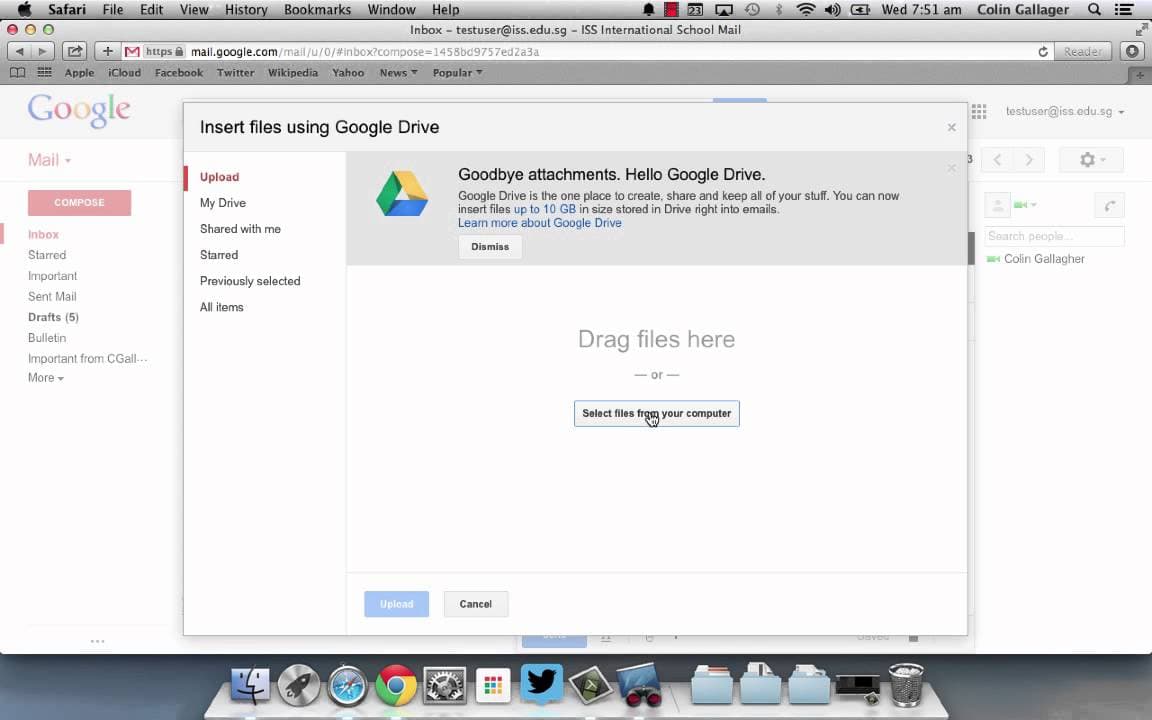This screenshot has height=720, width=1152.
Task: Click the Safari share button
Action: [x=74, y=51]
